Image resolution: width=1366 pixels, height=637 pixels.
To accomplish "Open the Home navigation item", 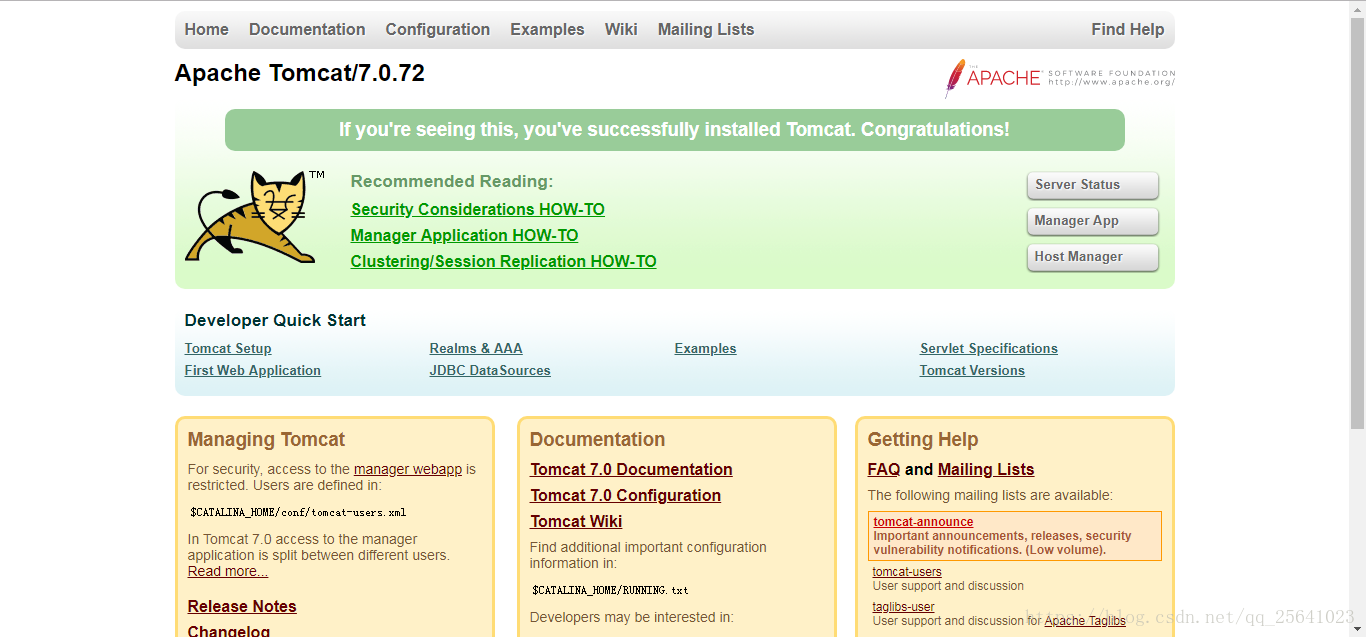I will click(207, 29).
